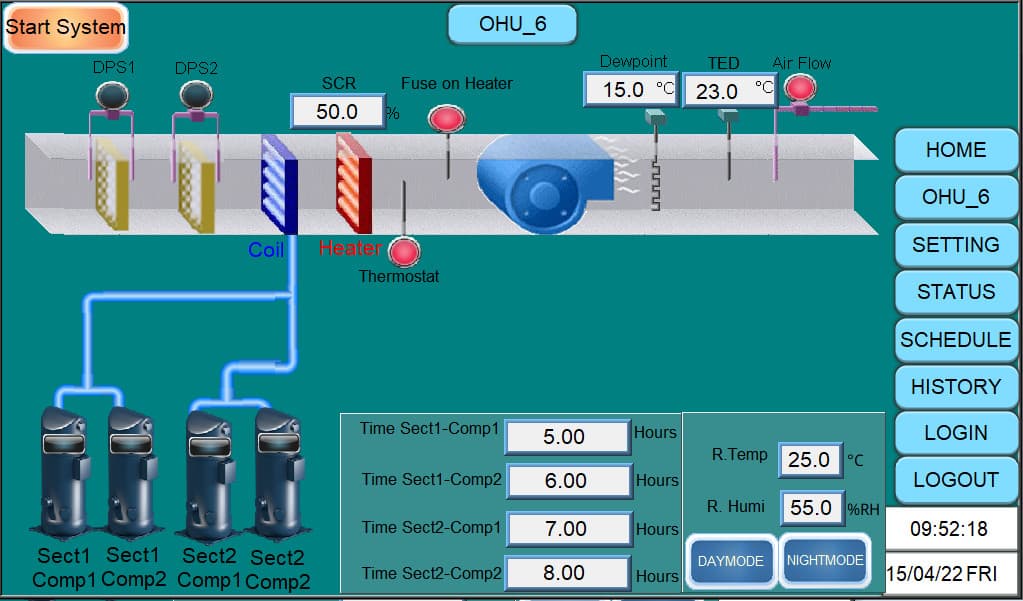Viewport: 1023px width, 601px height.
Task: Select the SCR percentage value field
Action: coord(337,112)
